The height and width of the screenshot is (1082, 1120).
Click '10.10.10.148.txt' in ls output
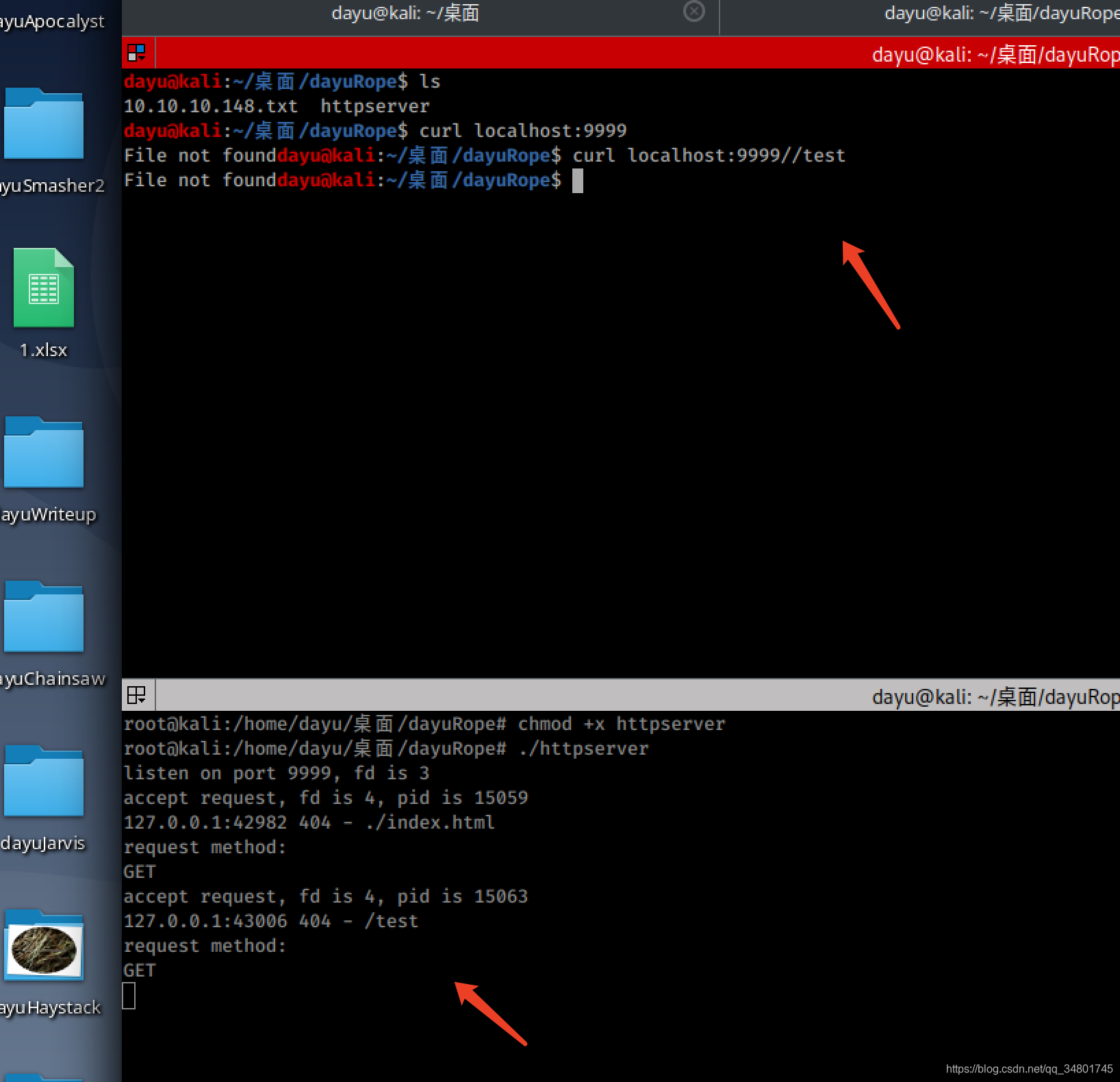click(x=211, y=106)
